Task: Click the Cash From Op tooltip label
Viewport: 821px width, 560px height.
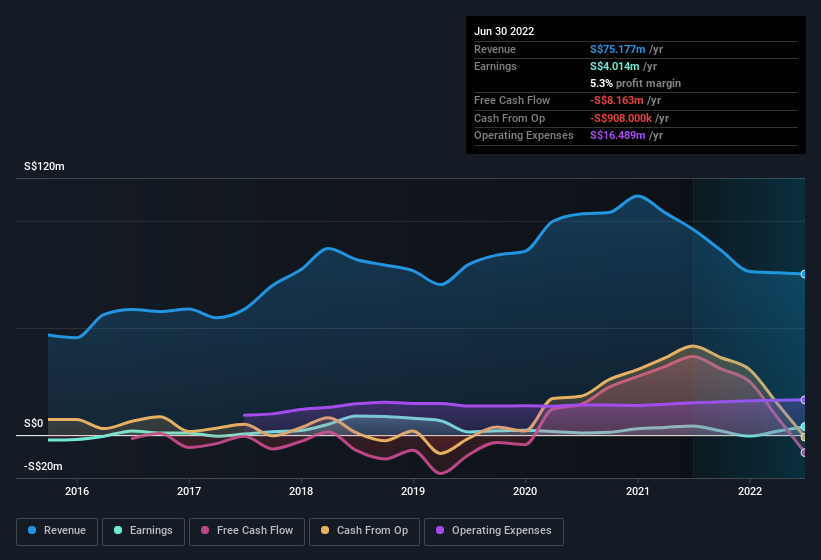Action: [509, 118]
